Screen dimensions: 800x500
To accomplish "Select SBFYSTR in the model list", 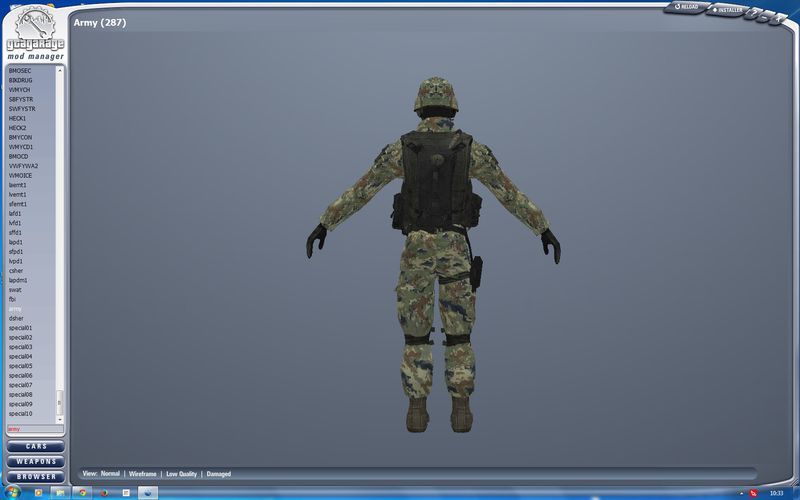I will coord(21,99).
